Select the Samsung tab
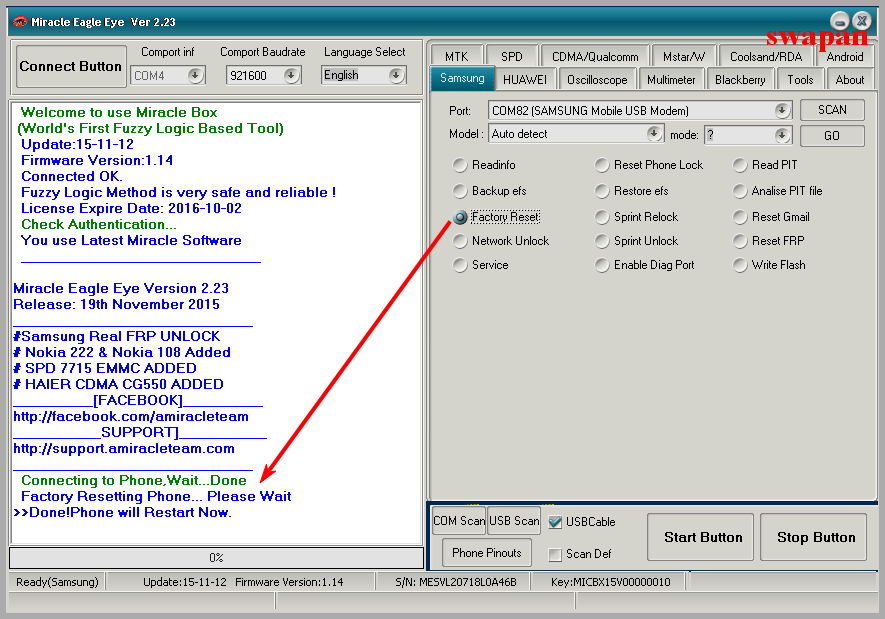 pyautogui.click(x=462, y=78)
